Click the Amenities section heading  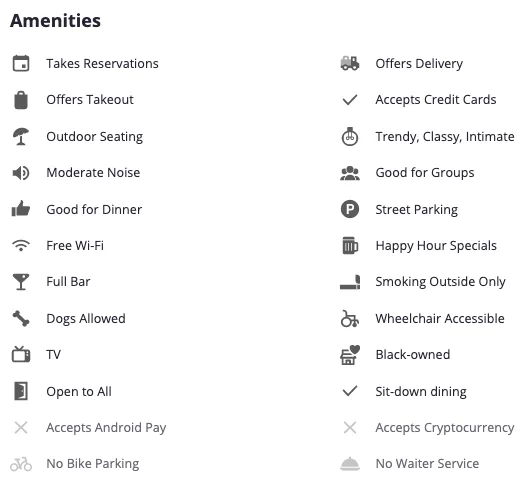(56, 21)
